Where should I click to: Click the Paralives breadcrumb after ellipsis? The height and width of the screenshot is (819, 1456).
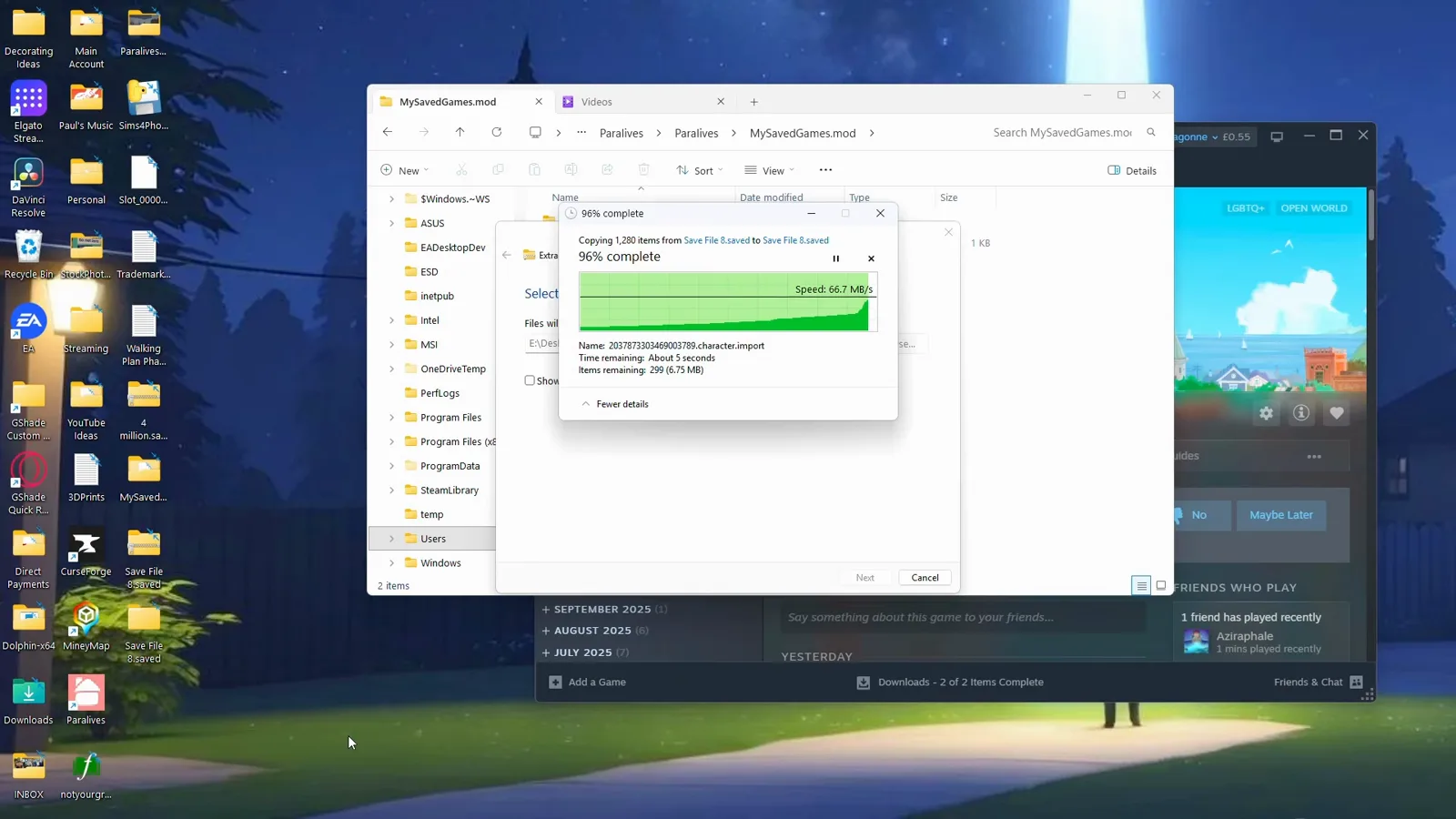click(x=622, y=133)
